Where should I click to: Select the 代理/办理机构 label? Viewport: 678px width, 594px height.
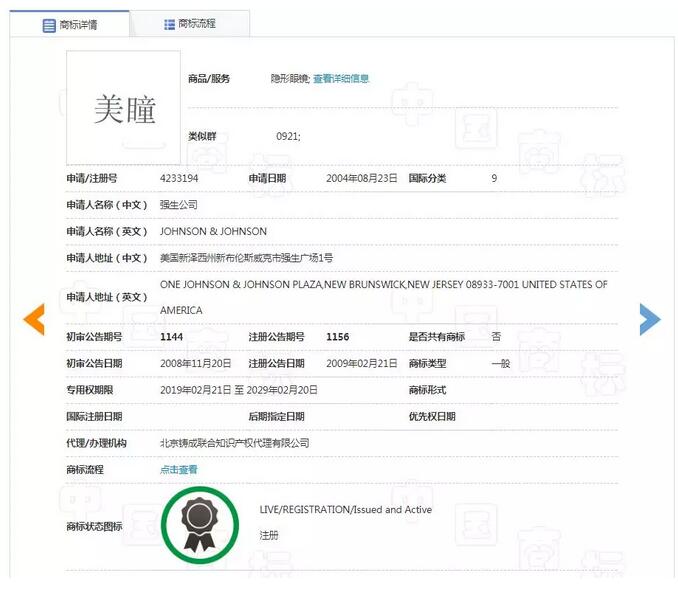point(96,443)
